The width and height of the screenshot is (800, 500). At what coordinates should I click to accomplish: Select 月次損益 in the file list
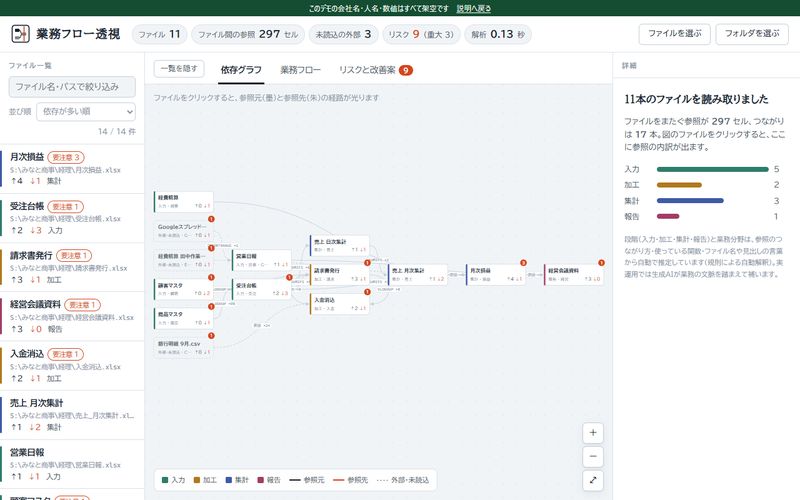tap(72, 169)
